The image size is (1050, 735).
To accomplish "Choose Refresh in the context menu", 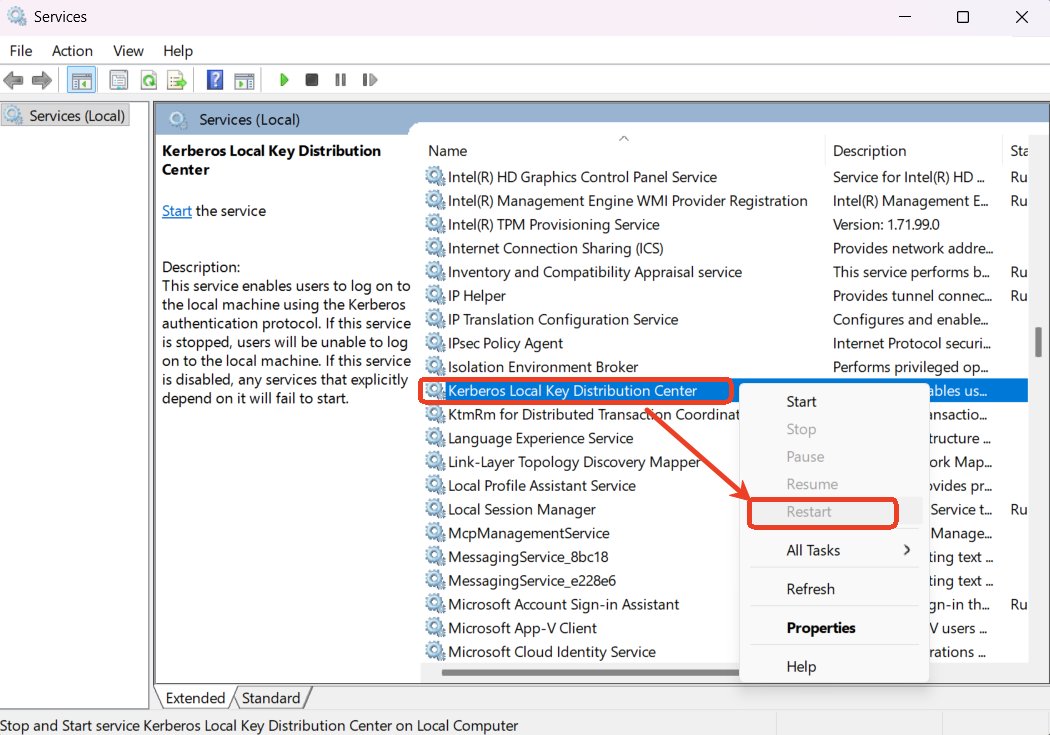I will pyautogui.click(x=810, y=589).
